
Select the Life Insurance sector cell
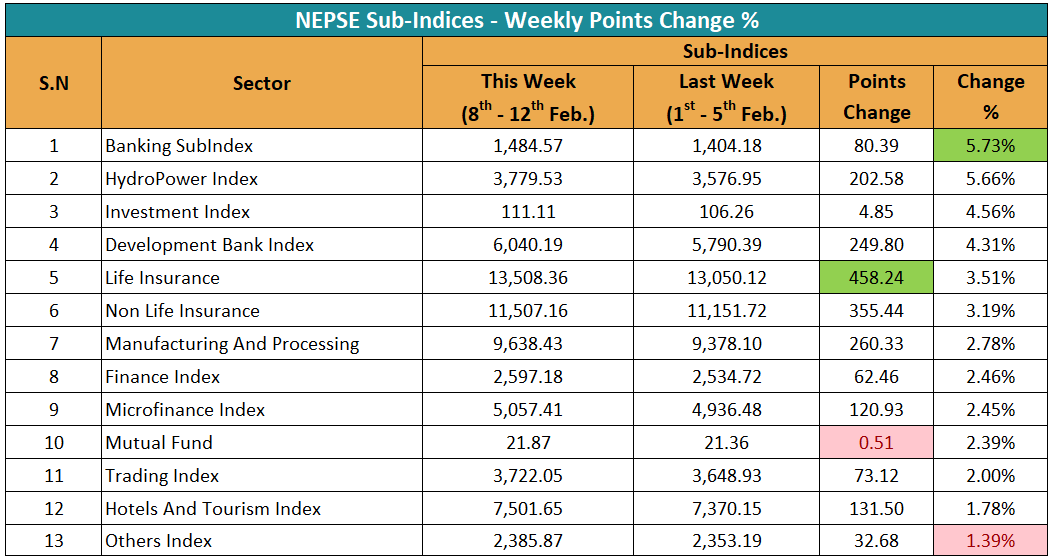pyautogui.click(x=163, y=278)
